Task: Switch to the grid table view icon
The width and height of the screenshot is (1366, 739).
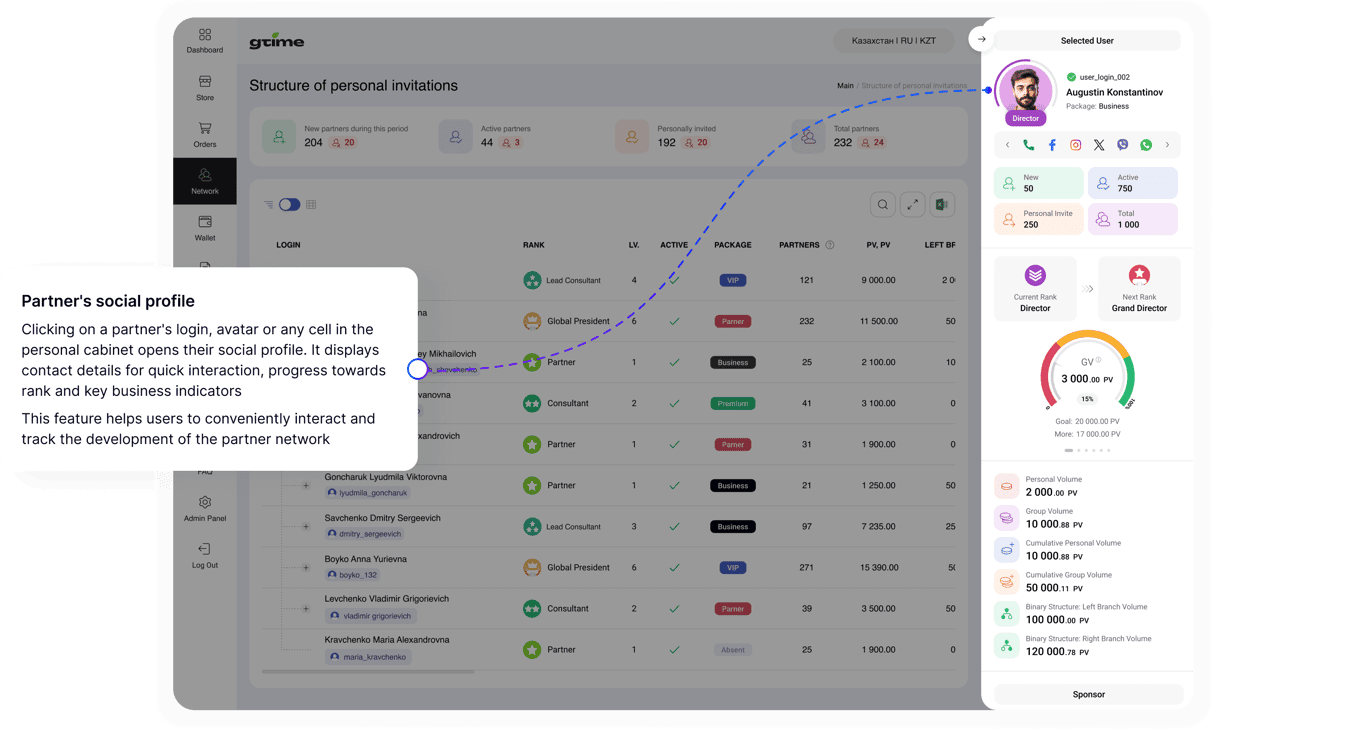Action: [311, 205]
